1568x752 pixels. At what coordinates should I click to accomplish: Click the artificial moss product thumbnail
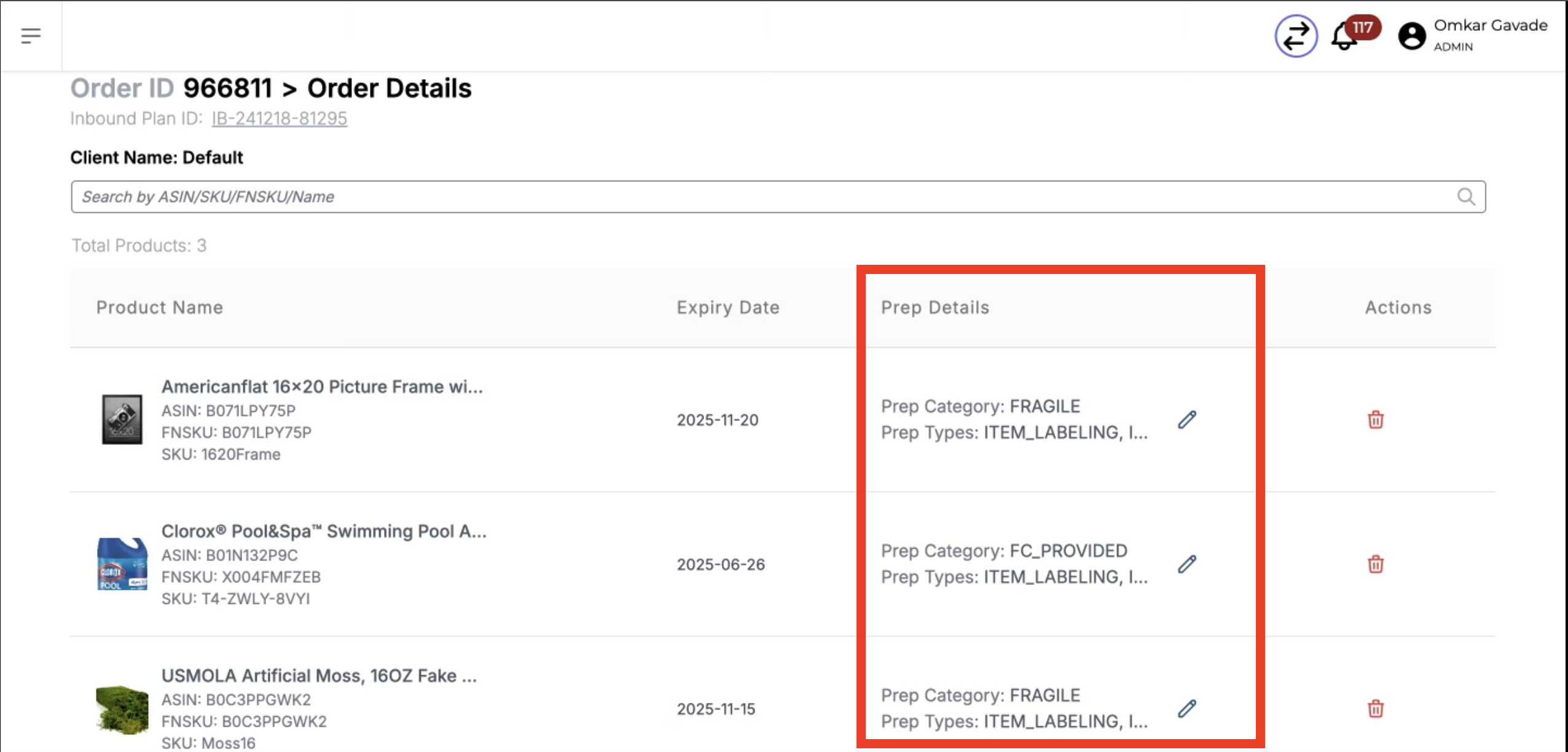click(x=122, y=710)
